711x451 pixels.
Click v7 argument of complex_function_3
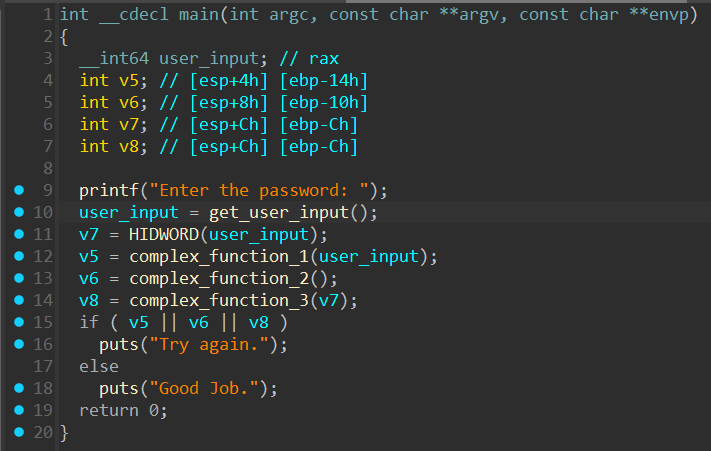point(329,301)
